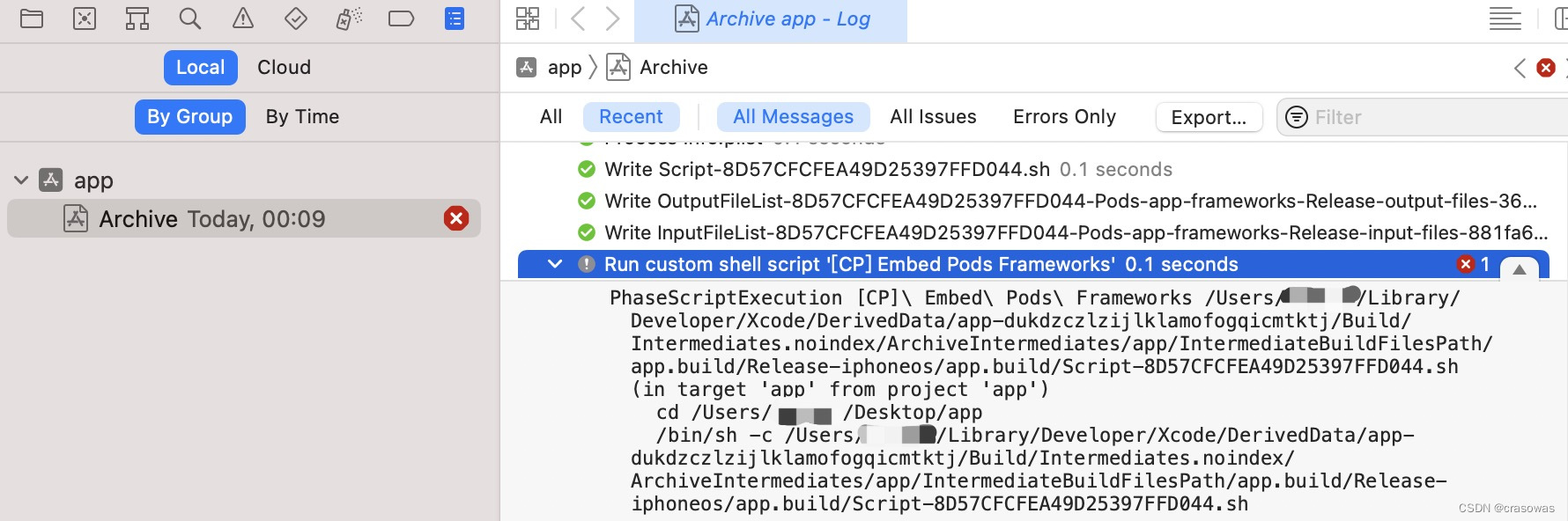Show All Issues in log
This screenshot has height=521, width=1568.
(933, 117)
